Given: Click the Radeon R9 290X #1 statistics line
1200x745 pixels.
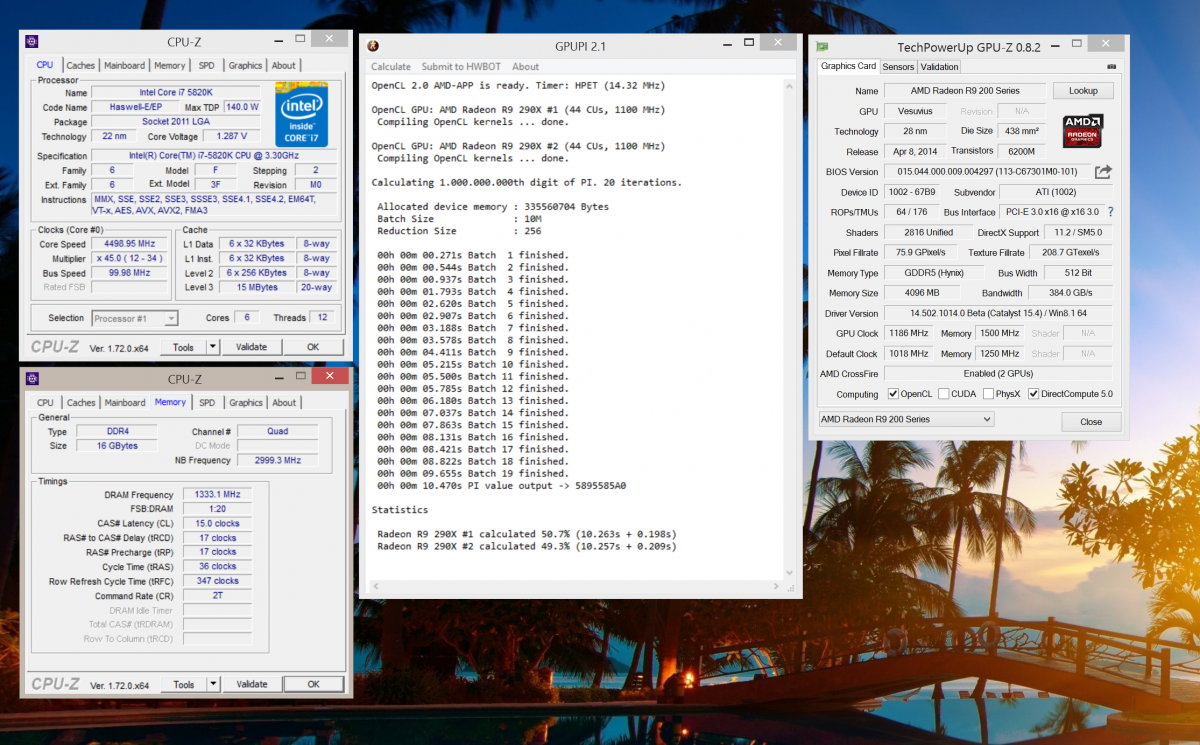Looking at the screenshot, I should (527, 534).
